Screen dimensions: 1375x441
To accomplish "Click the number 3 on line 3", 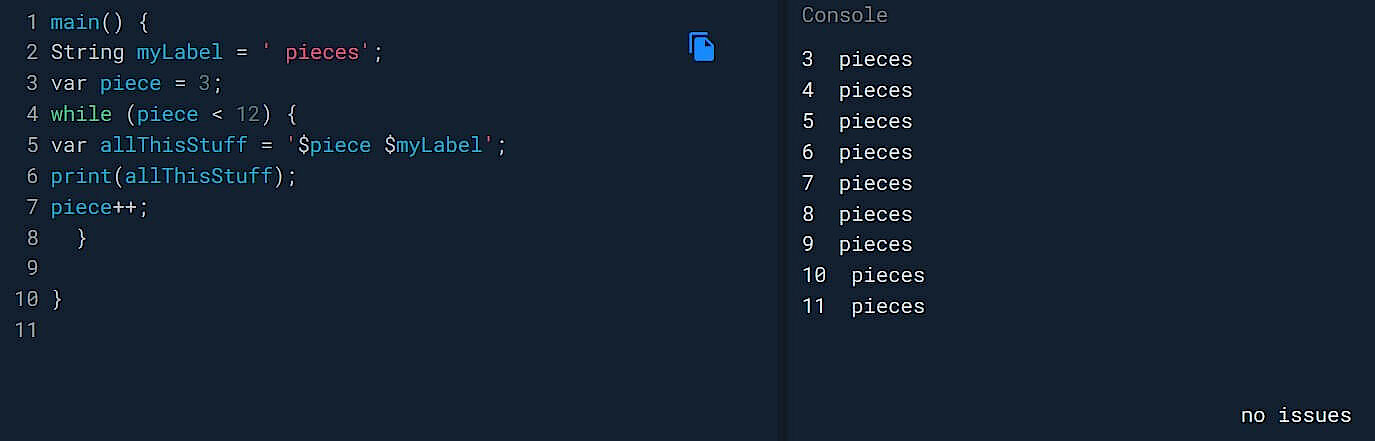I will point(204,83).
